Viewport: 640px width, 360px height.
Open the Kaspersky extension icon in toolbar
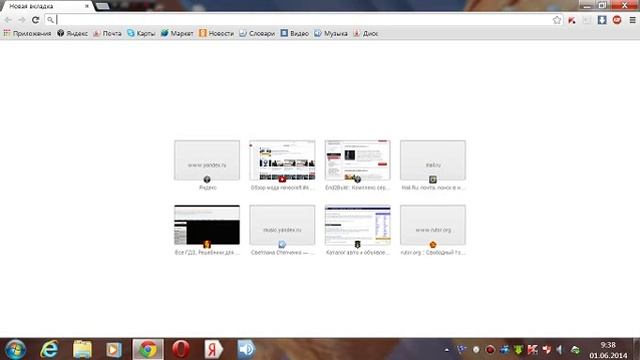(x=572, y=20)
